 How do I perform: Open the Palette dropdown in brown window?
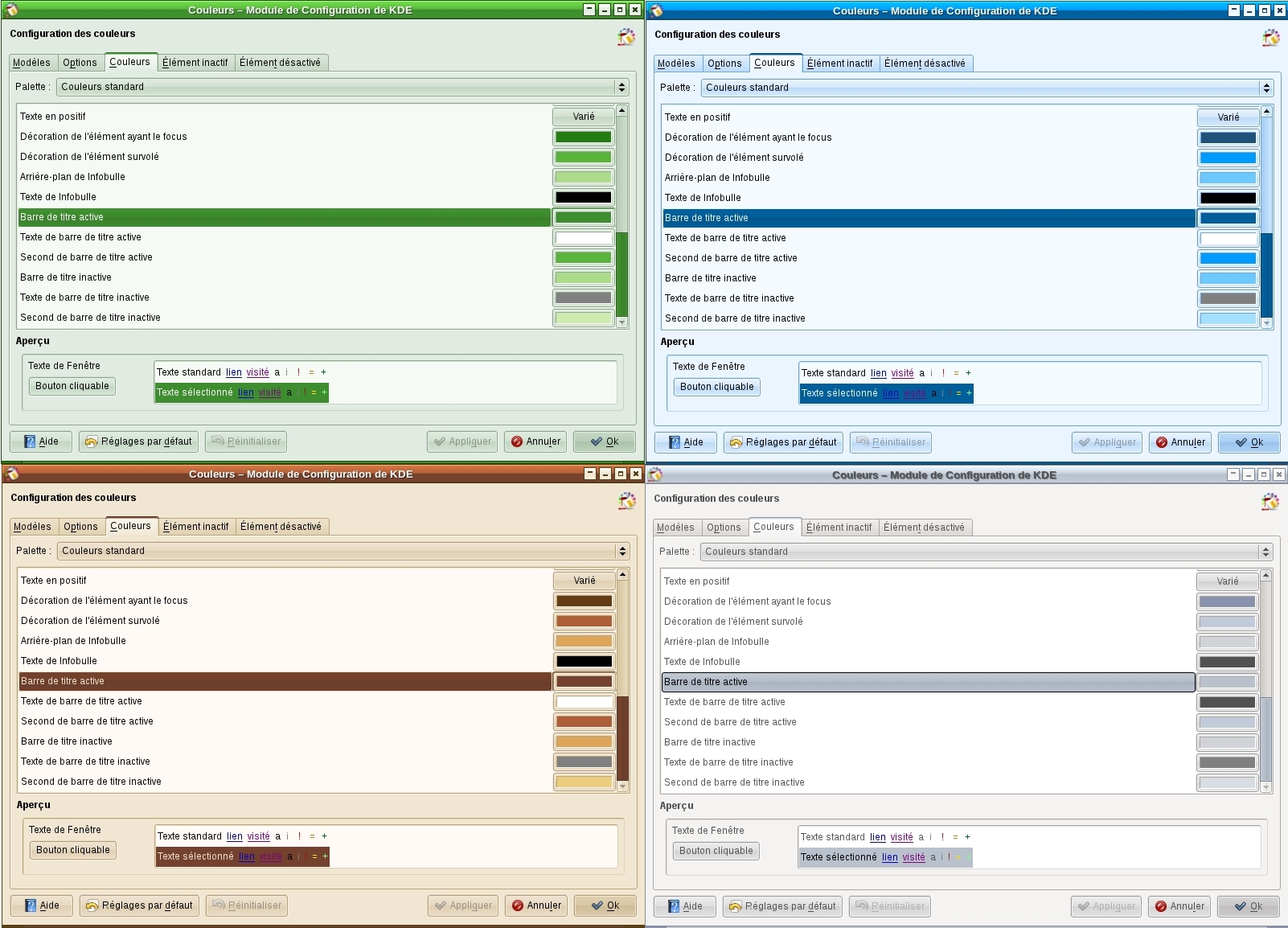pos(343,551)
